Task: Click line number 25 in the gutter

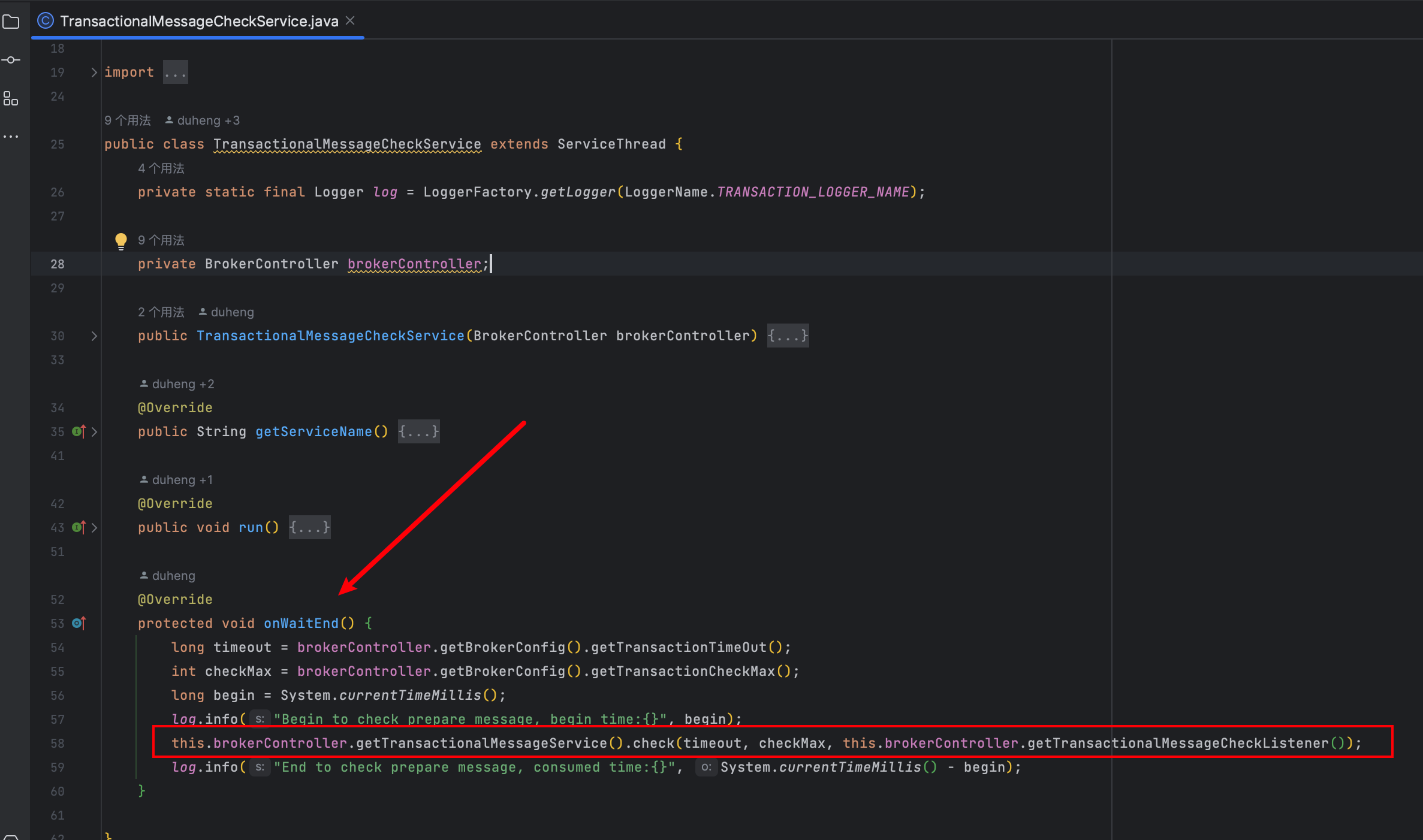Action: click(x=58, y=144)
